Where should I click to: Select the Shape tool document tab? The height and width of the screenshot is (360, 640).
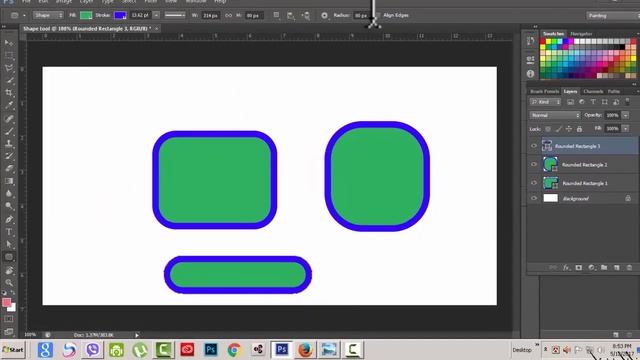(x=87, y=29)
